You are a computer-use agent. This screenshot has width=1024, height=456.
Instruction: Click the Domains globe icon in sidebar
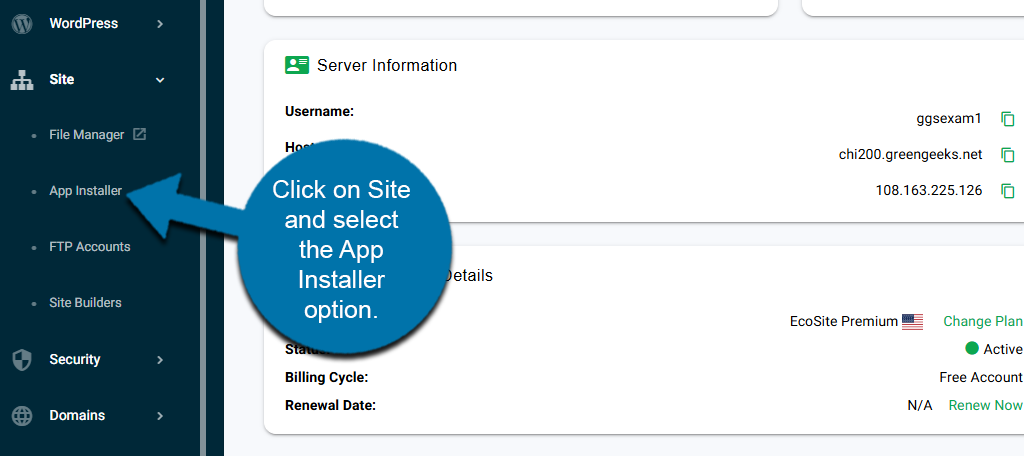pyautogui.click(x=22, y=416)
